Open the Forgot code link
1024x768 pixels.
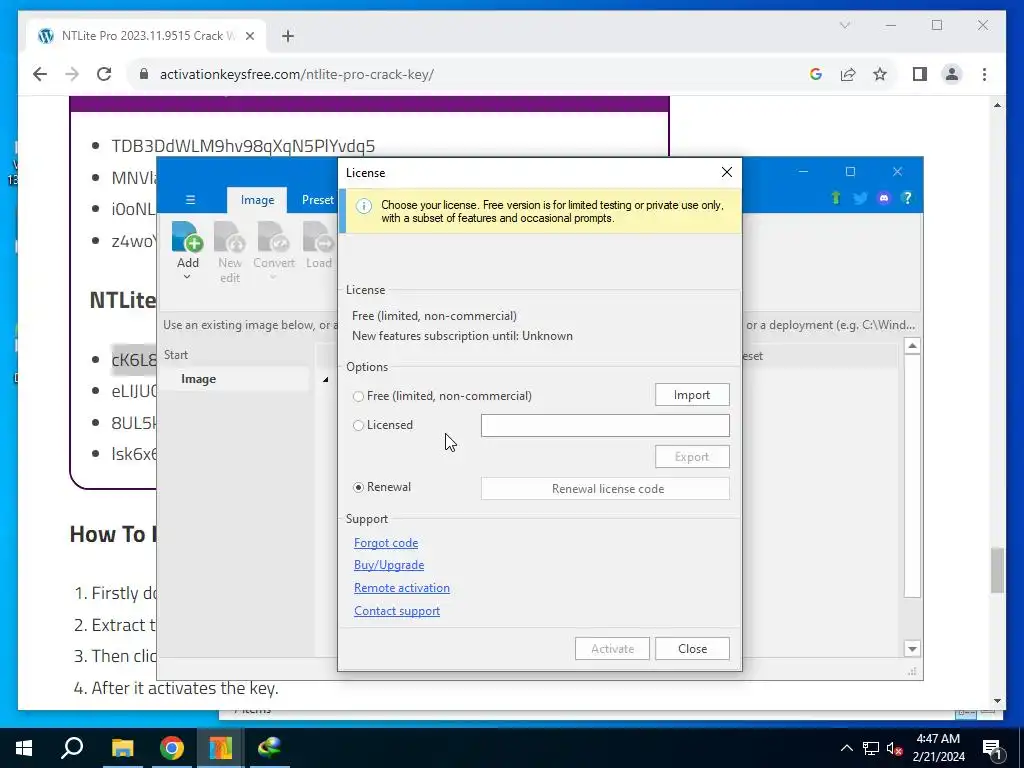[x=386, y=543]
